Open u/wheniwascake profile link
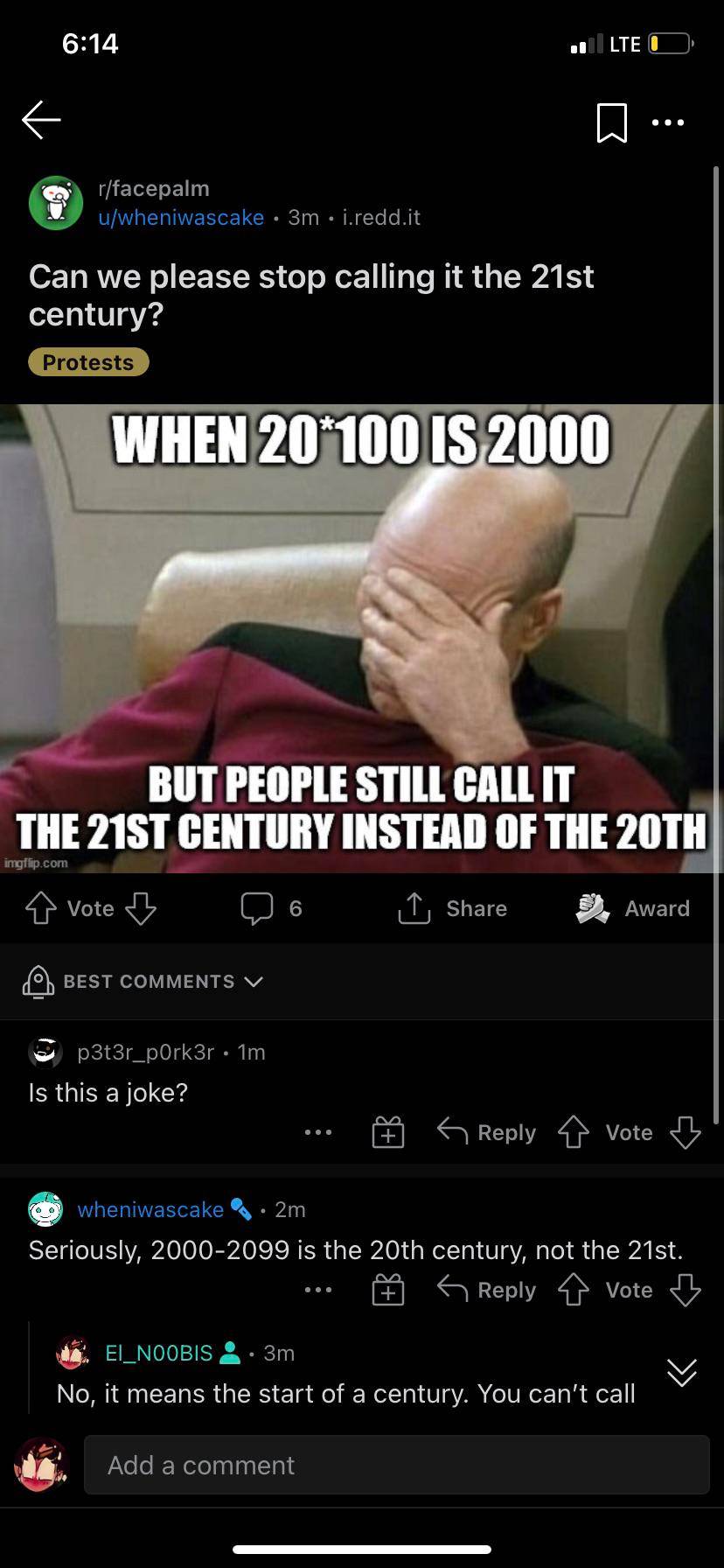This screenshot has height=1568, width=724. pos(181,217)
